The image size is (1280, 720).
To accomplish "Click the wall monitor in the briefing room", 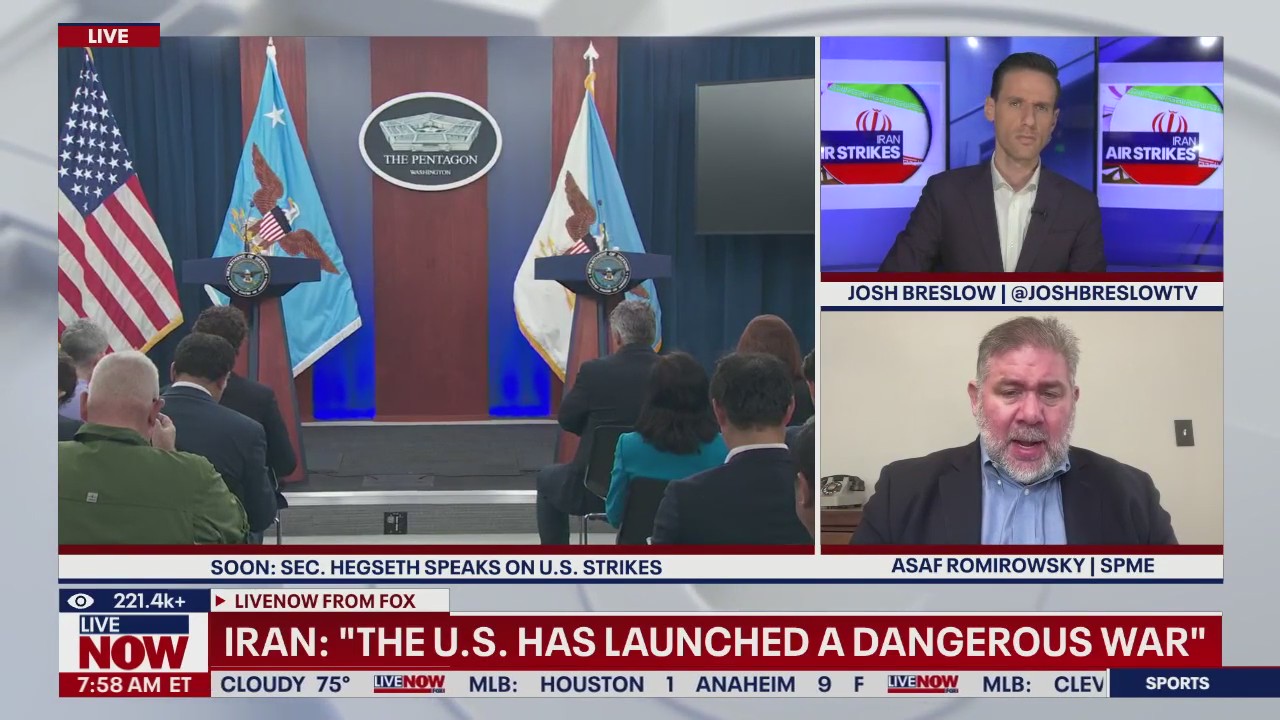I will pos(754,155).
